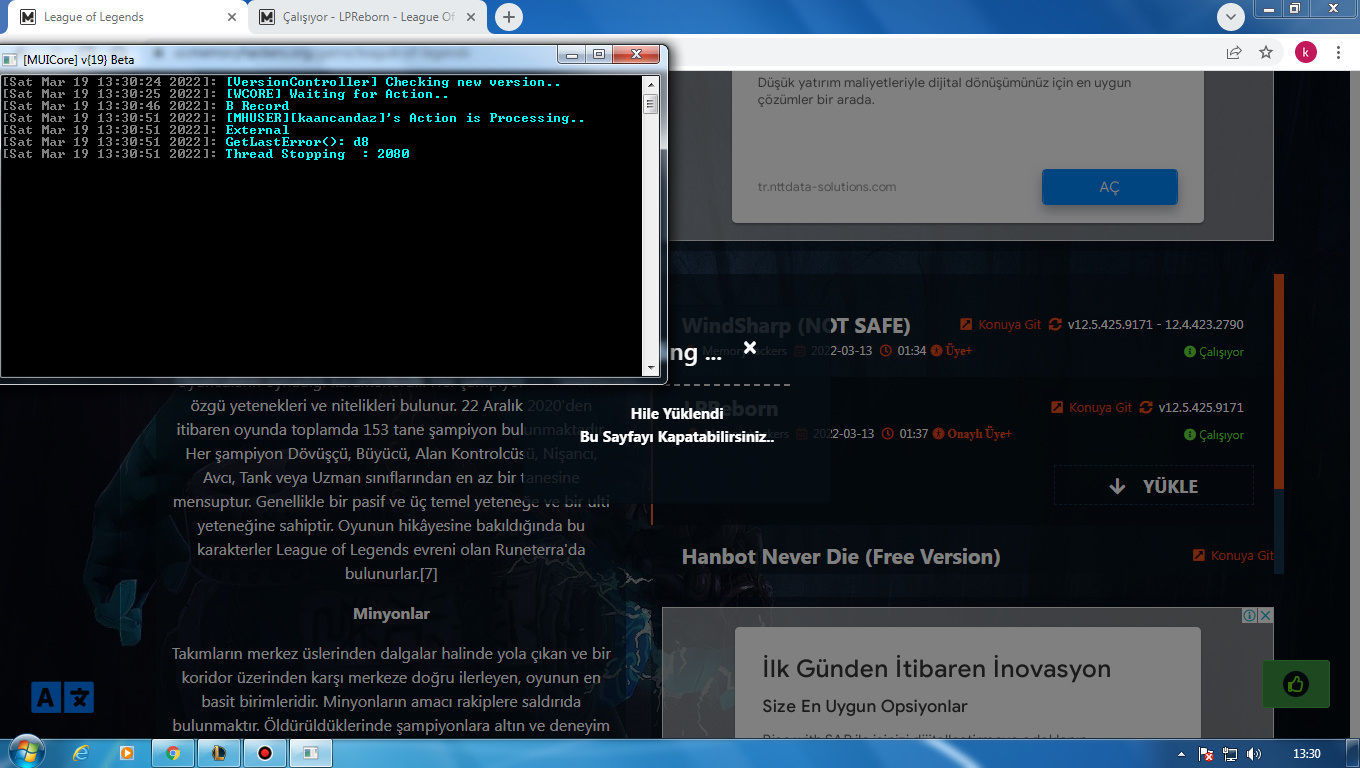This screenshot has width=1360, height=768.
Task: Switch to the League of Legends tab
Action: [x=125, y=17]
